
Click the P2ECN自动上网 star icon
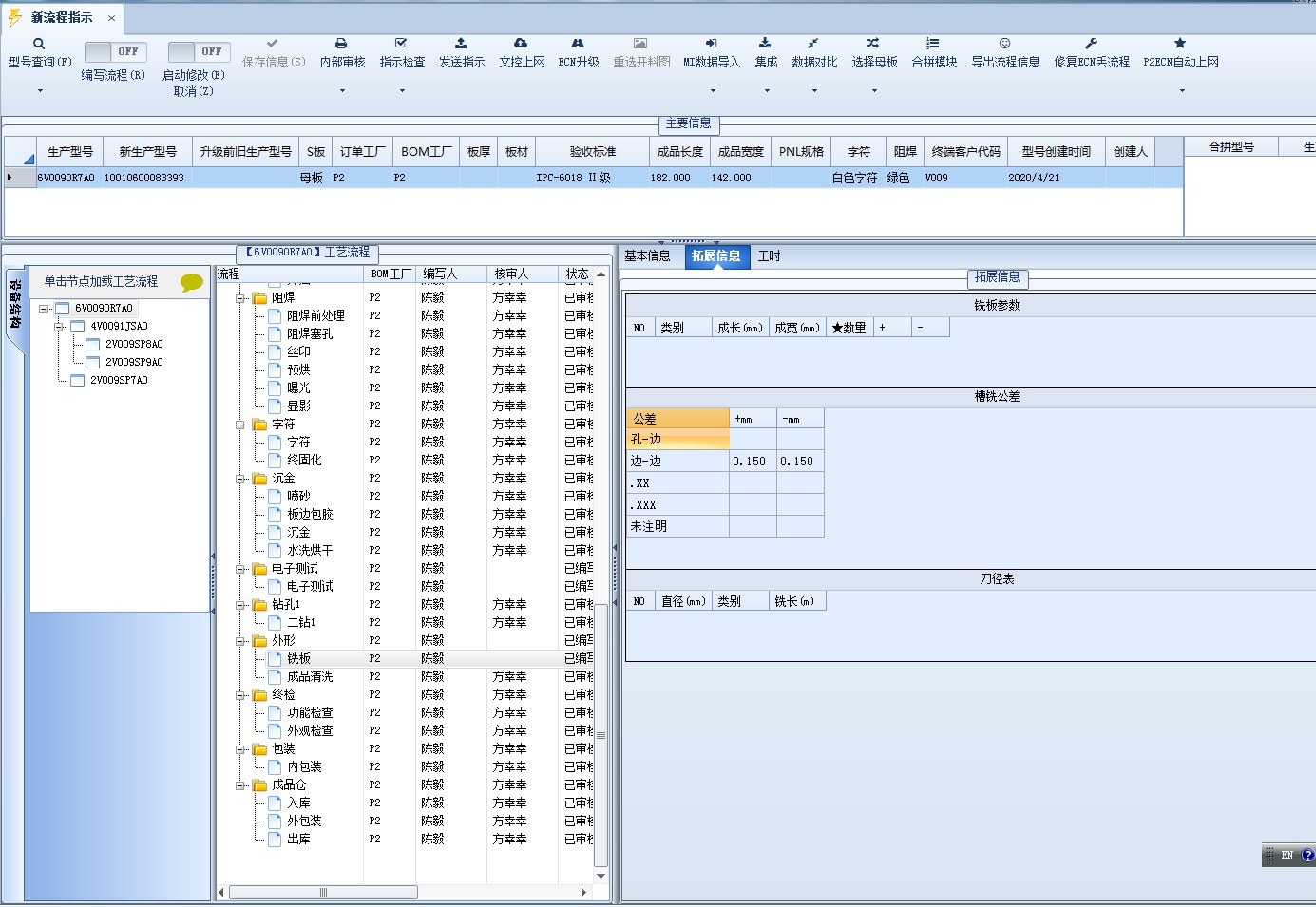click(1180, 43)
